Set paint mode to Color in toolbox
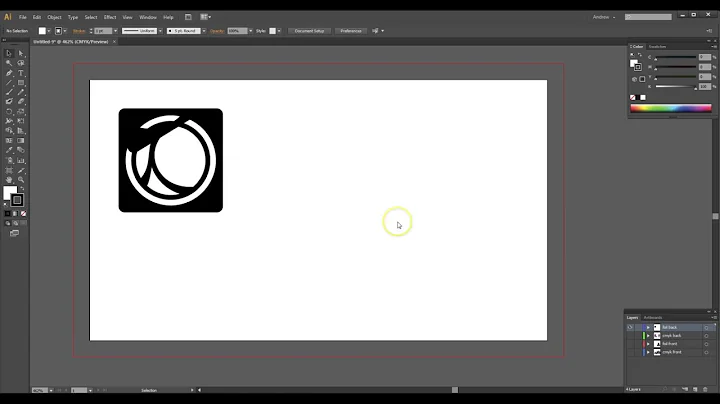The width and height of the screenshot is (720, 404). click(x=7, y=213)
